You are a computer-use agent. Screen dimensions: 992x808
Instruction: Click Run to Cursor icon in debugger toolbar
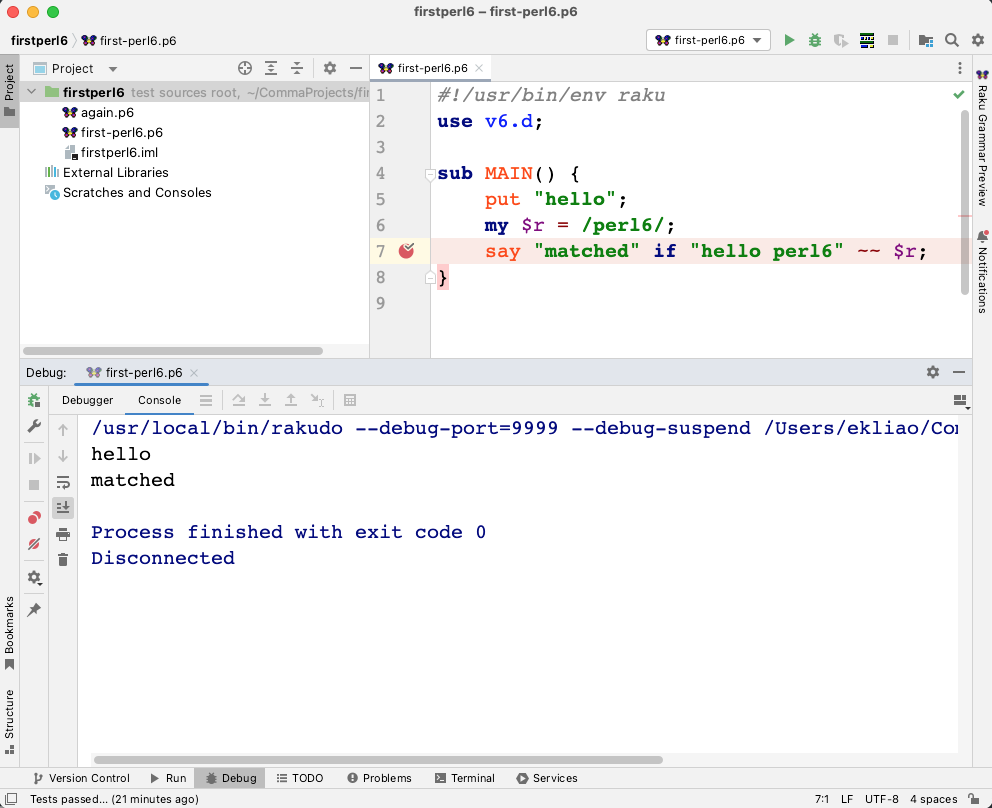[x=317, y=400]
